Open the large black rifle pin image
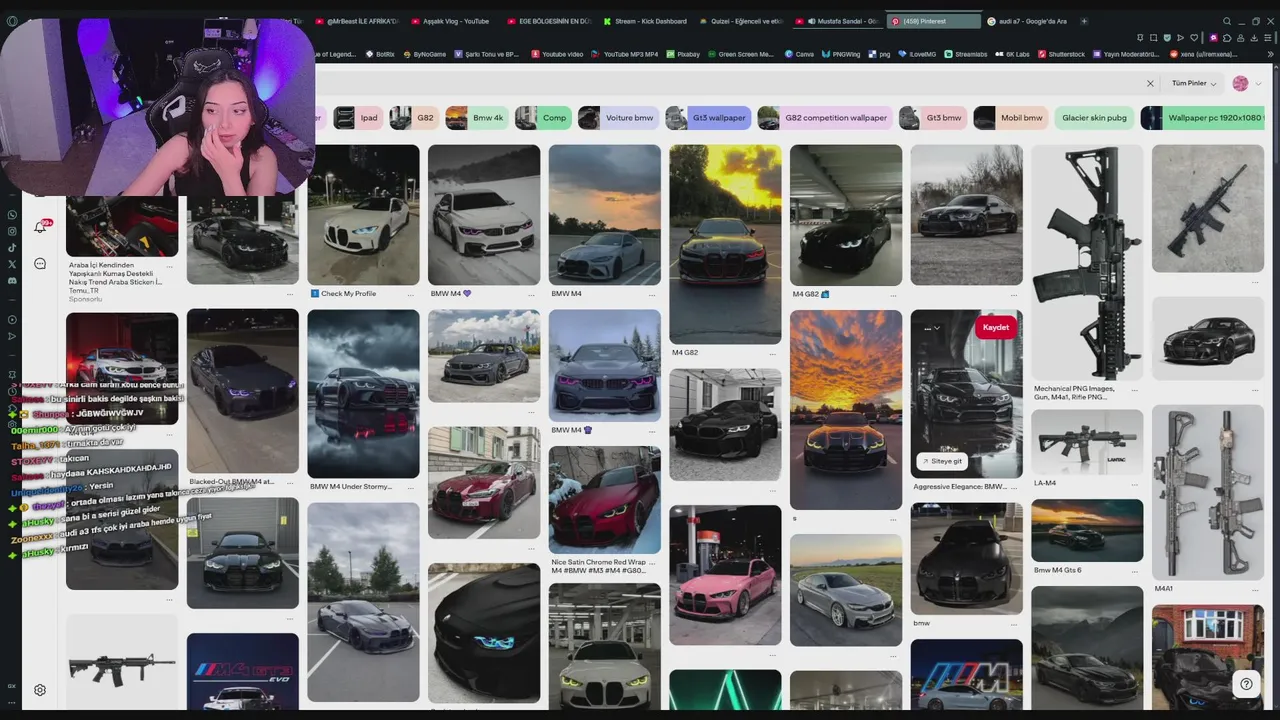 click(1087, 262)
